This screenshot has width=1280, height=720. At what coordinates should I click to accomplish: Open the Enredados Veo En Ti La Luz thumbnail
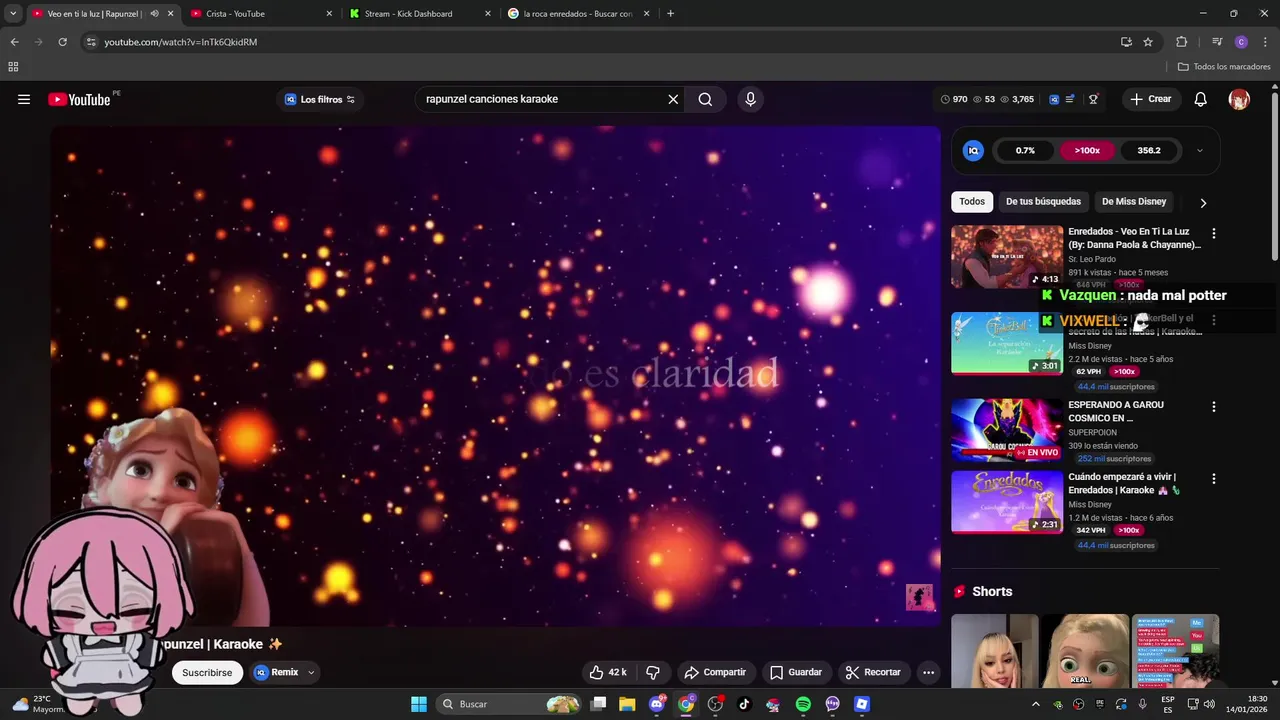(1007, 257)
